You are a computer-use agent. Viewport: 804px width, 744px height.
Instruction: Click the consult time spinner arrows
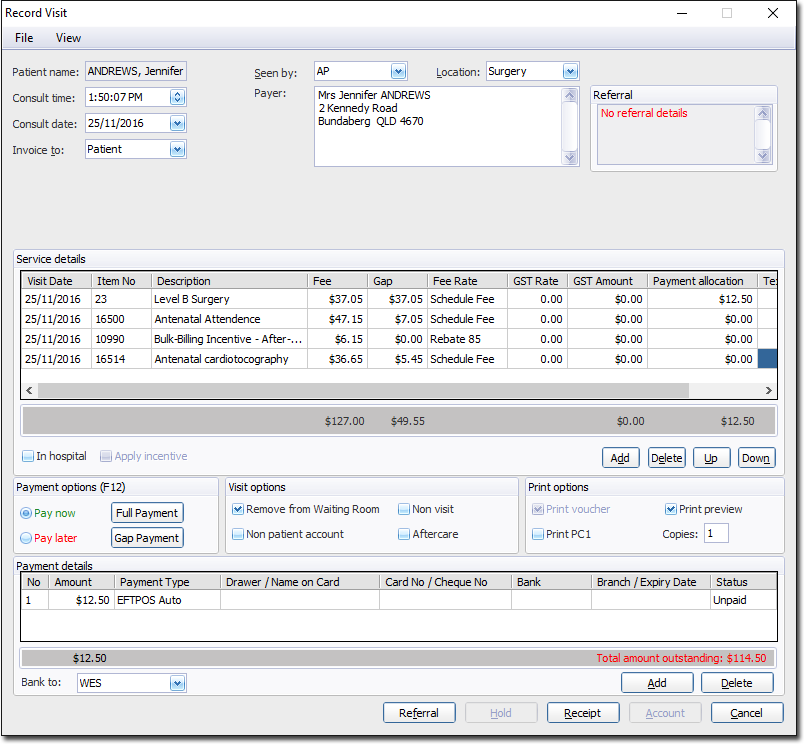pos(177,97)
